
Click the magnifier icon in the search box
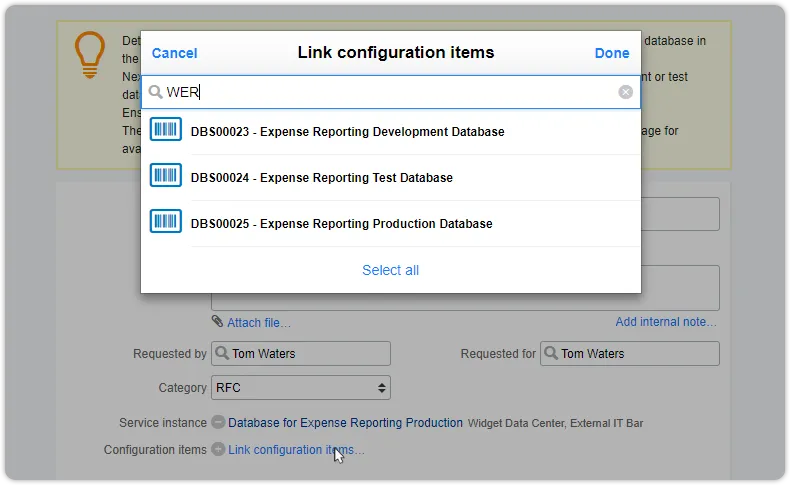(x=156, y=92)
